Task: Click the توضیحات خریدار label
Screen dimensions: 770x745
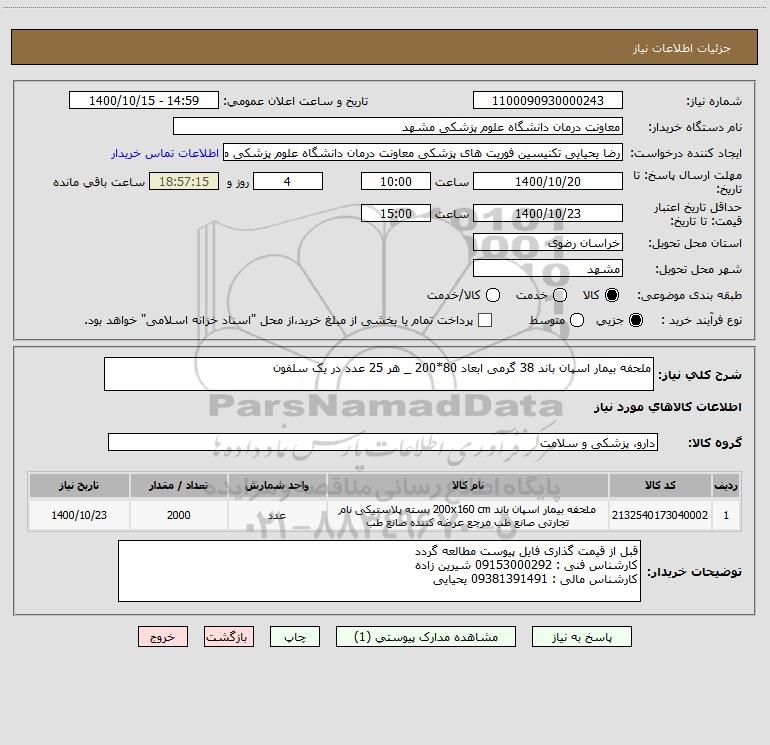Action: coord(694,572)
